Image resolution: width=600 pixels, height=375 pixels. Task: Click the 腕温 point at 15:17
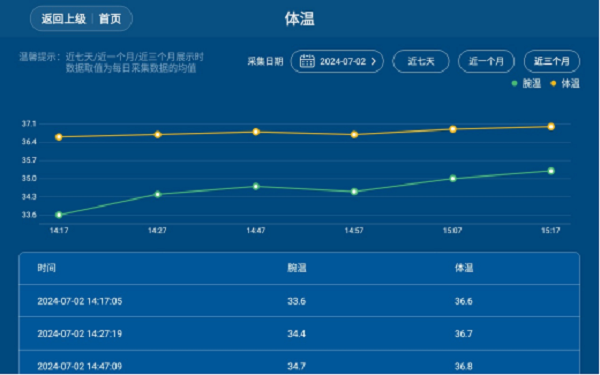[551, 171]
